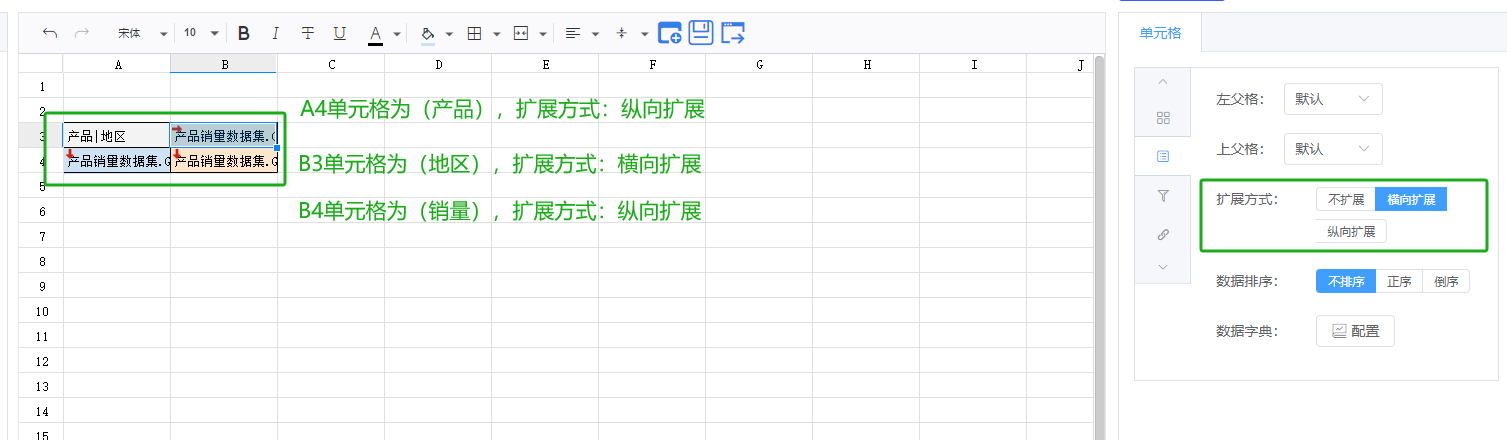Select cell B4 with 产品销量数据集

pyautogui.click(x=224, y=160)
